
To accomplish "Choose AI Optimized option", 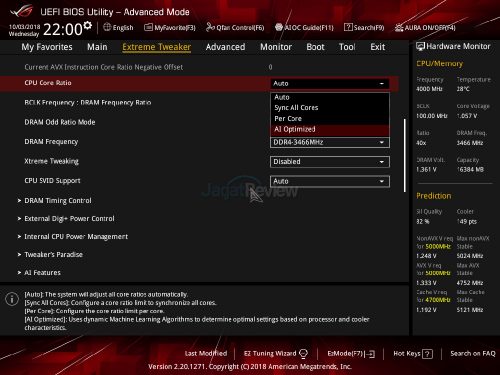I will (330, 129).
